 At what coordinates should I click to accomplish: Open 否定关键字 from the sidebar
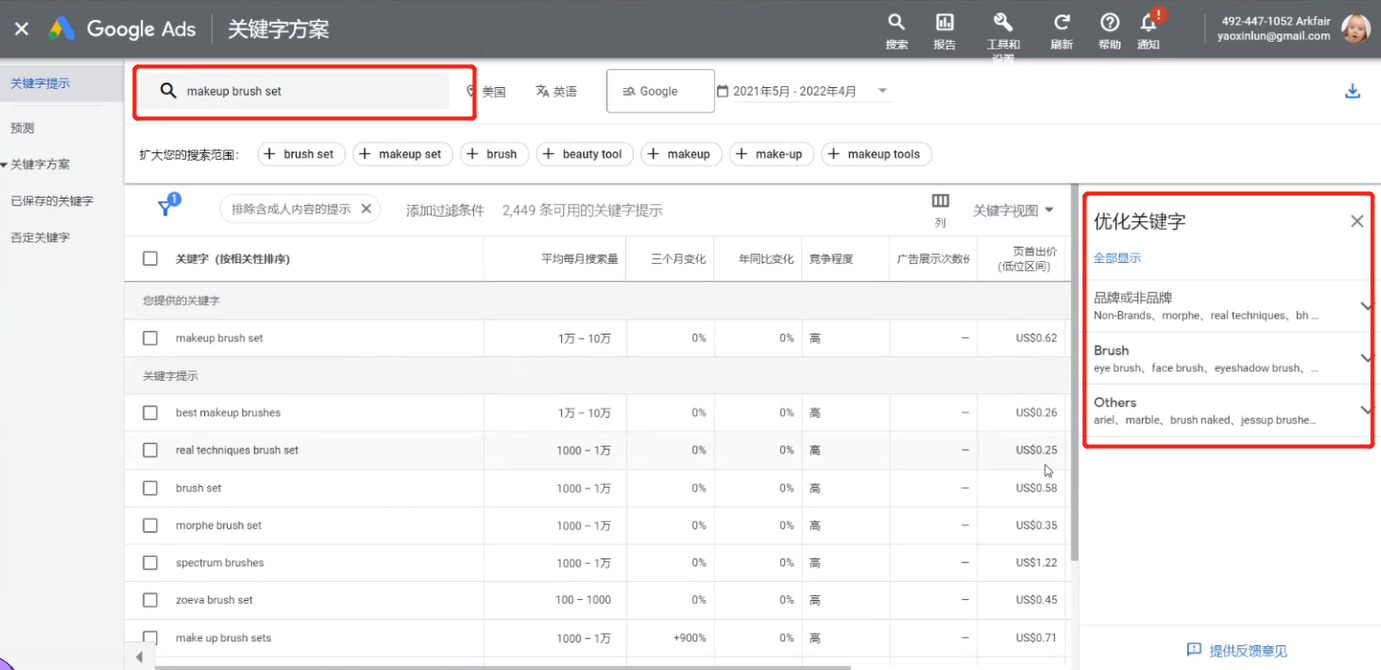point(40,237)
